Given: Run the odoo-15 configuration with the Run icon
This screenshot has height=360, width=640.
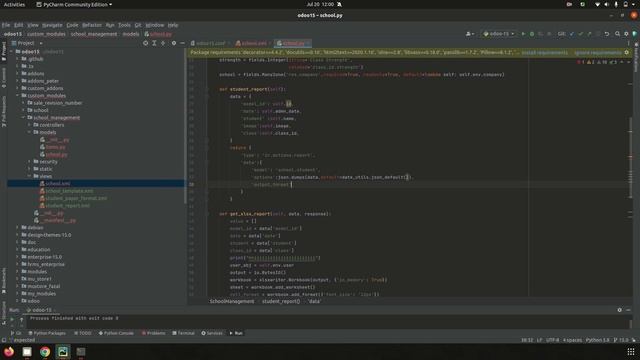Looking at the screenshot, I should coord(523,34).
